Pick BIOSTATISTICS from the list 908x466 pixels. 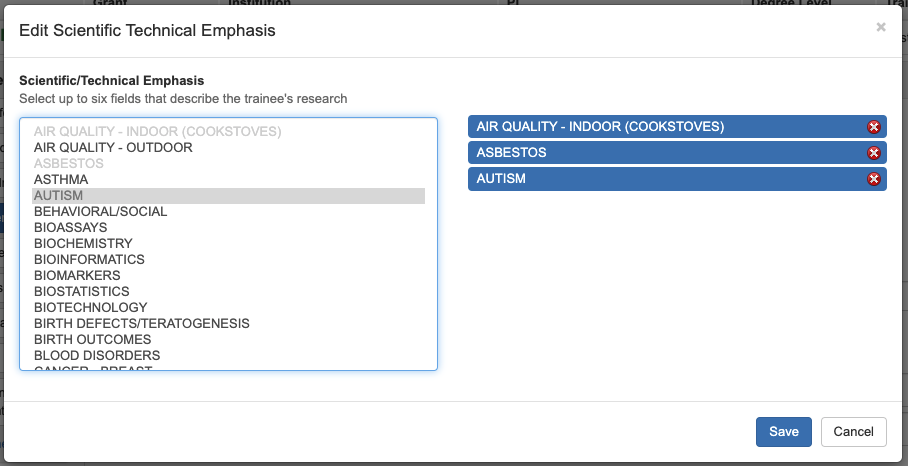pyautogui.click(x=81, y=292)
